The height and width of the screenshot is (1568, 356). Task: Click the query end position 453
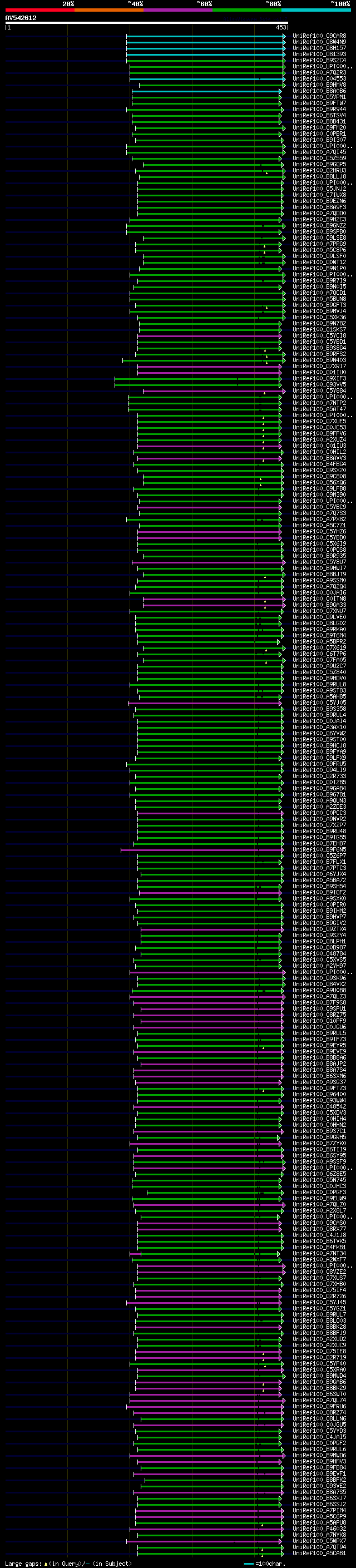click(x=280, y=27)
